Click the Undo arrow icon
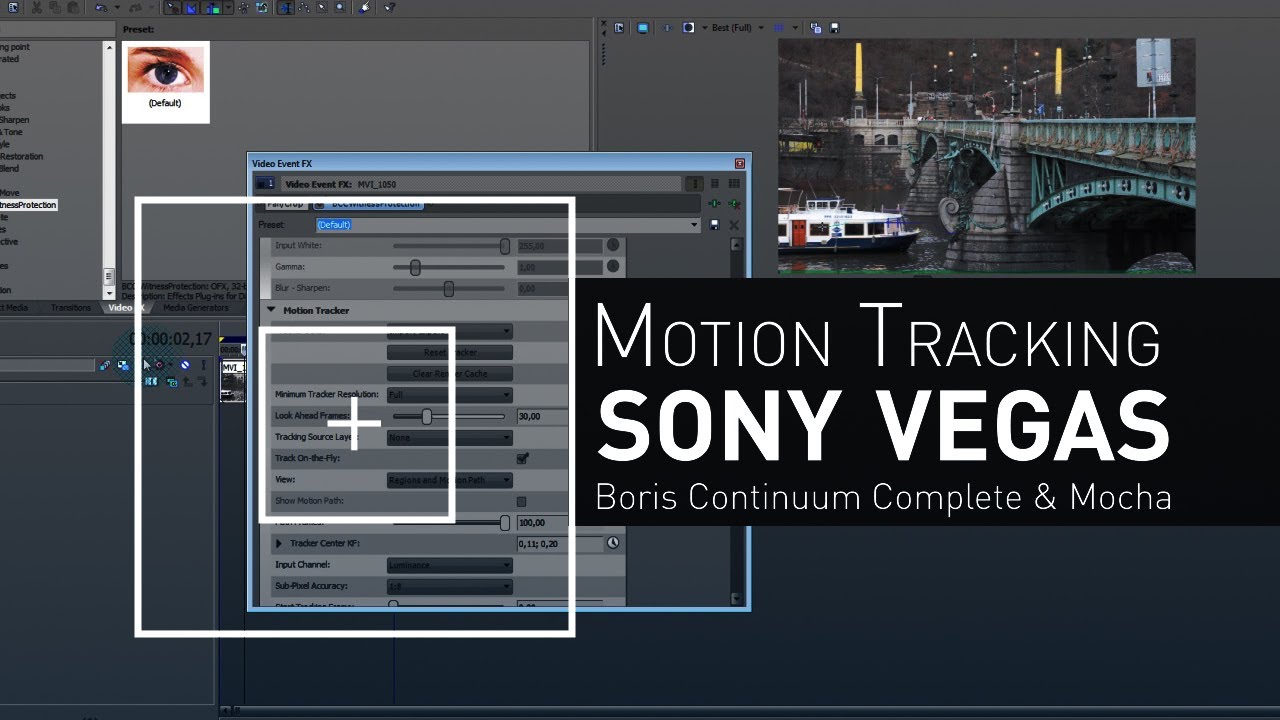Viewport: 1280px width, 720px height. click(x=100, y=7)
